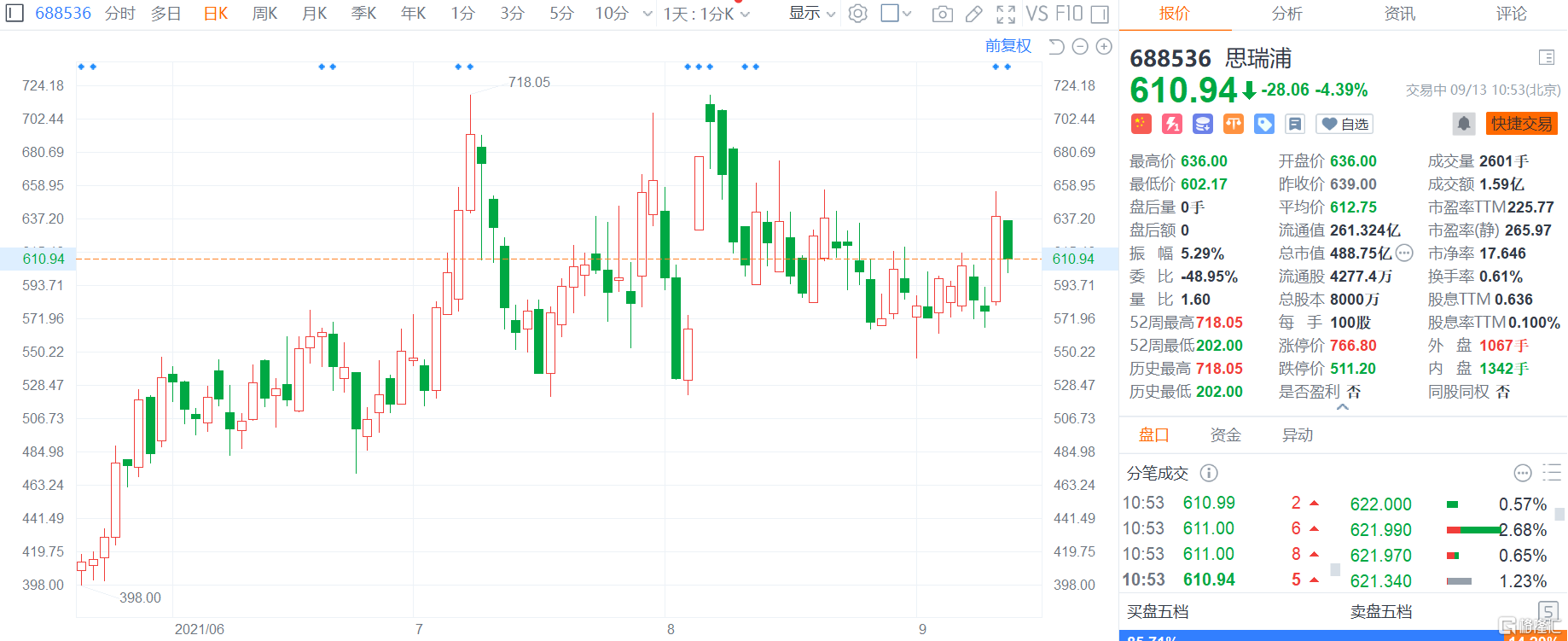Click 52周最高 718.05 value
This screenshot has width=1568, height=641.
point(1219,323)
